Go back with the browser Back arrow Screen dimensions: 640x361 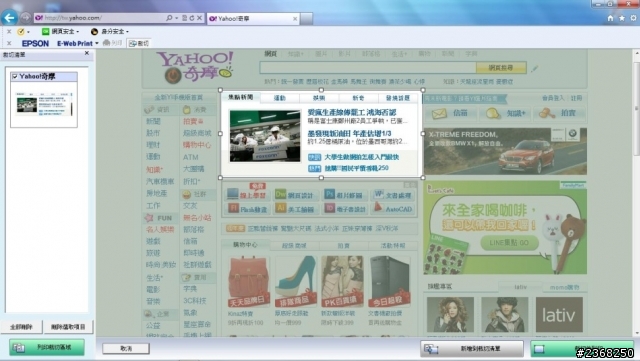9,18
